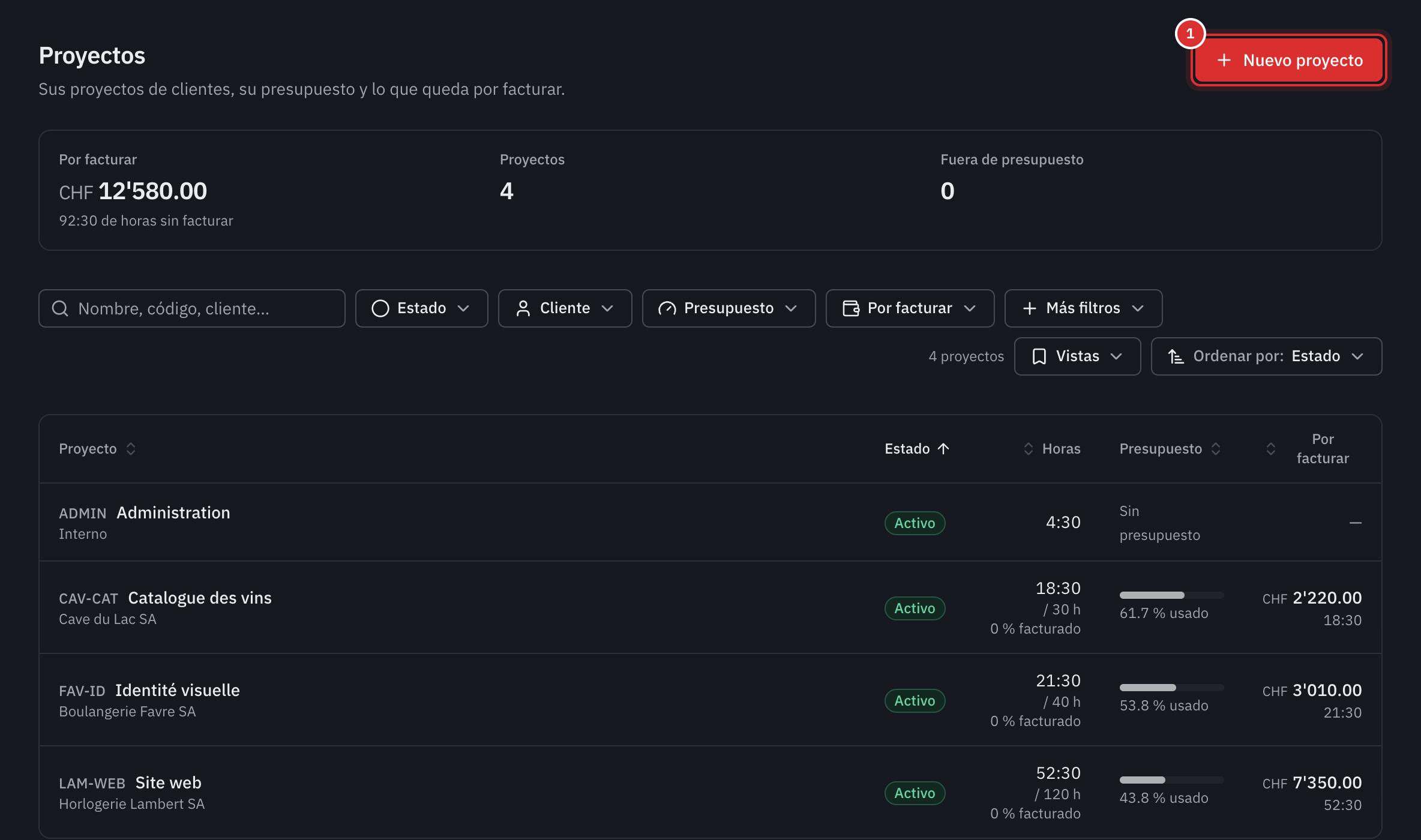
Task: Click the 53.8 % usado progress bar
Action: pos(1171,688)
